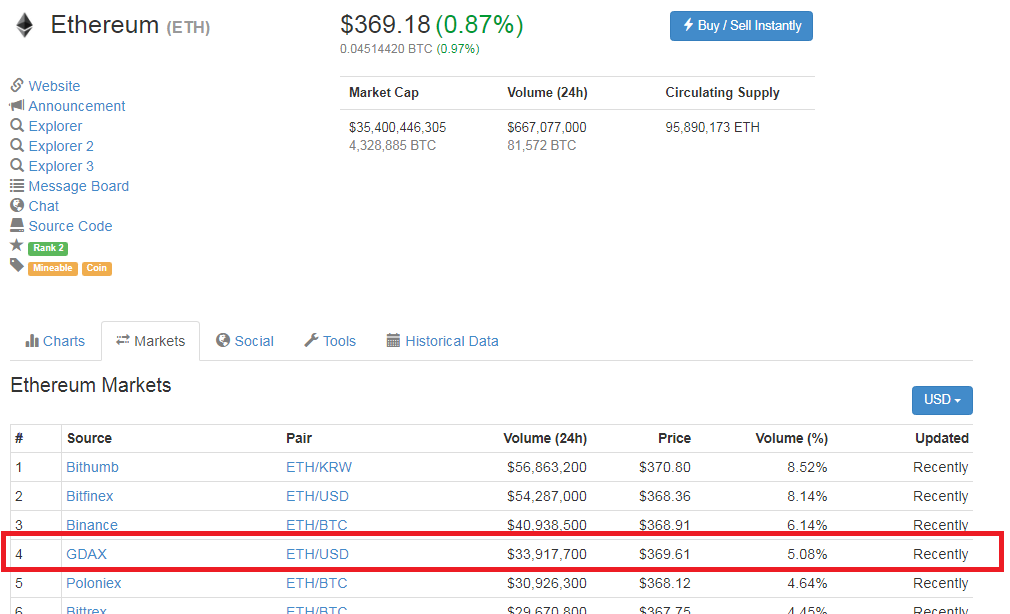
Task: Open GDAX's ETH/USD pair link
Action: 318,554
